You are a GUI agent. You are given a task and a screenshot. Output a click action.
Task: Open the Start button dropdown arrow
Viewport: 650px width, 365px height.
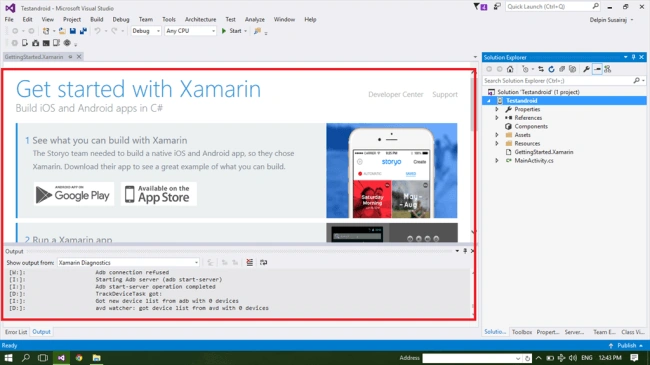pos(245,31)
